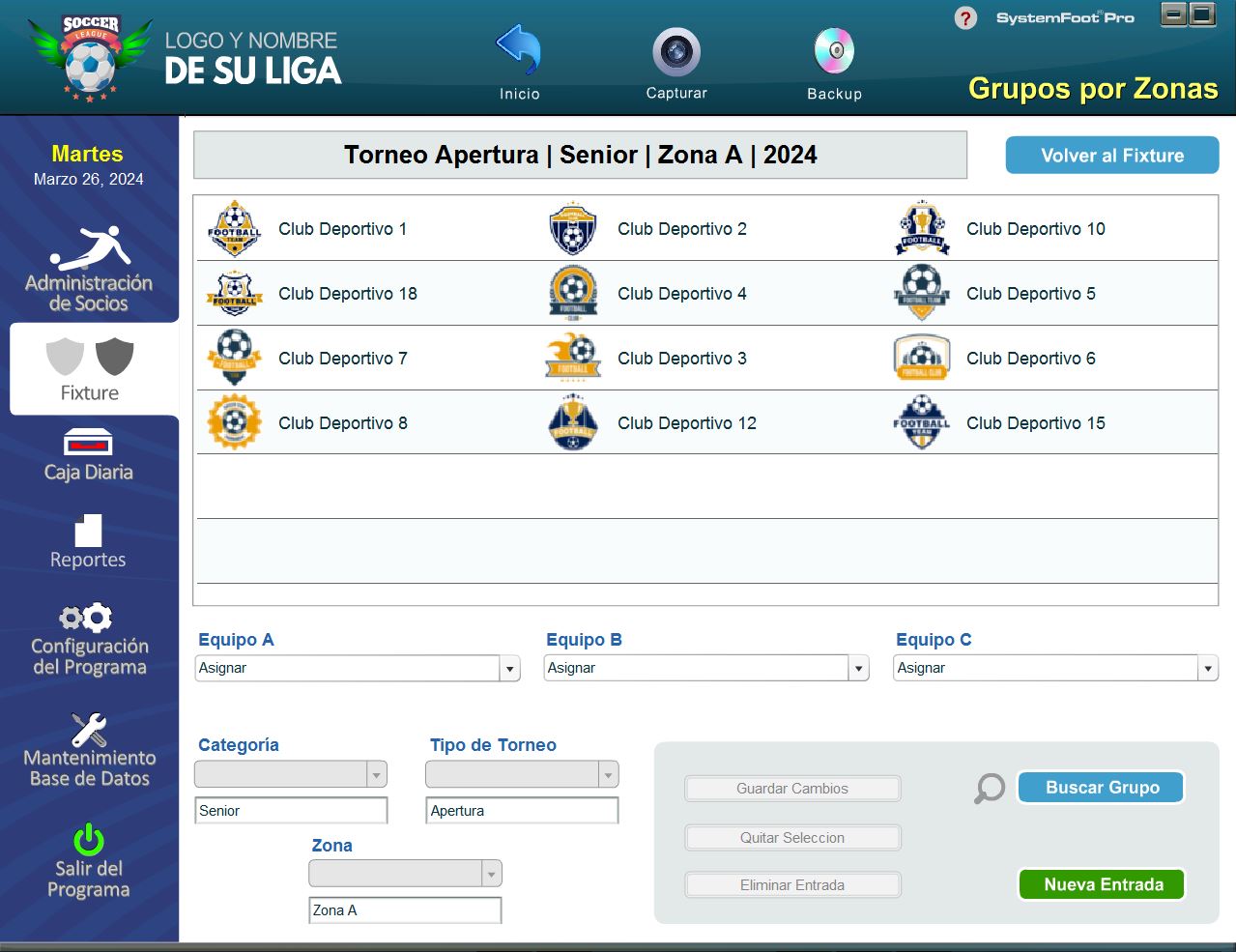The image size is (1236, 952).
Task: Click Club Deportivo 12 team badge
Action: click(573, 422)
